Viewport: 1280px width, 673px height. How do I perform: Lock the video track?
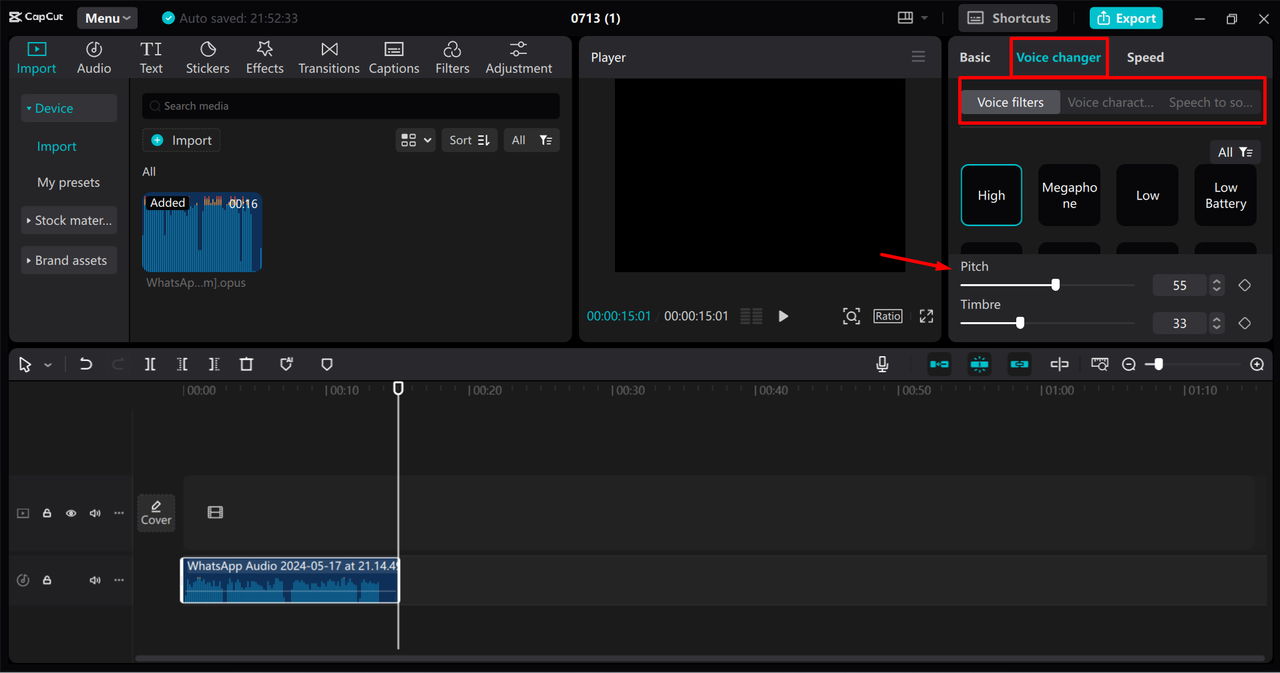(x=47, y=513)
